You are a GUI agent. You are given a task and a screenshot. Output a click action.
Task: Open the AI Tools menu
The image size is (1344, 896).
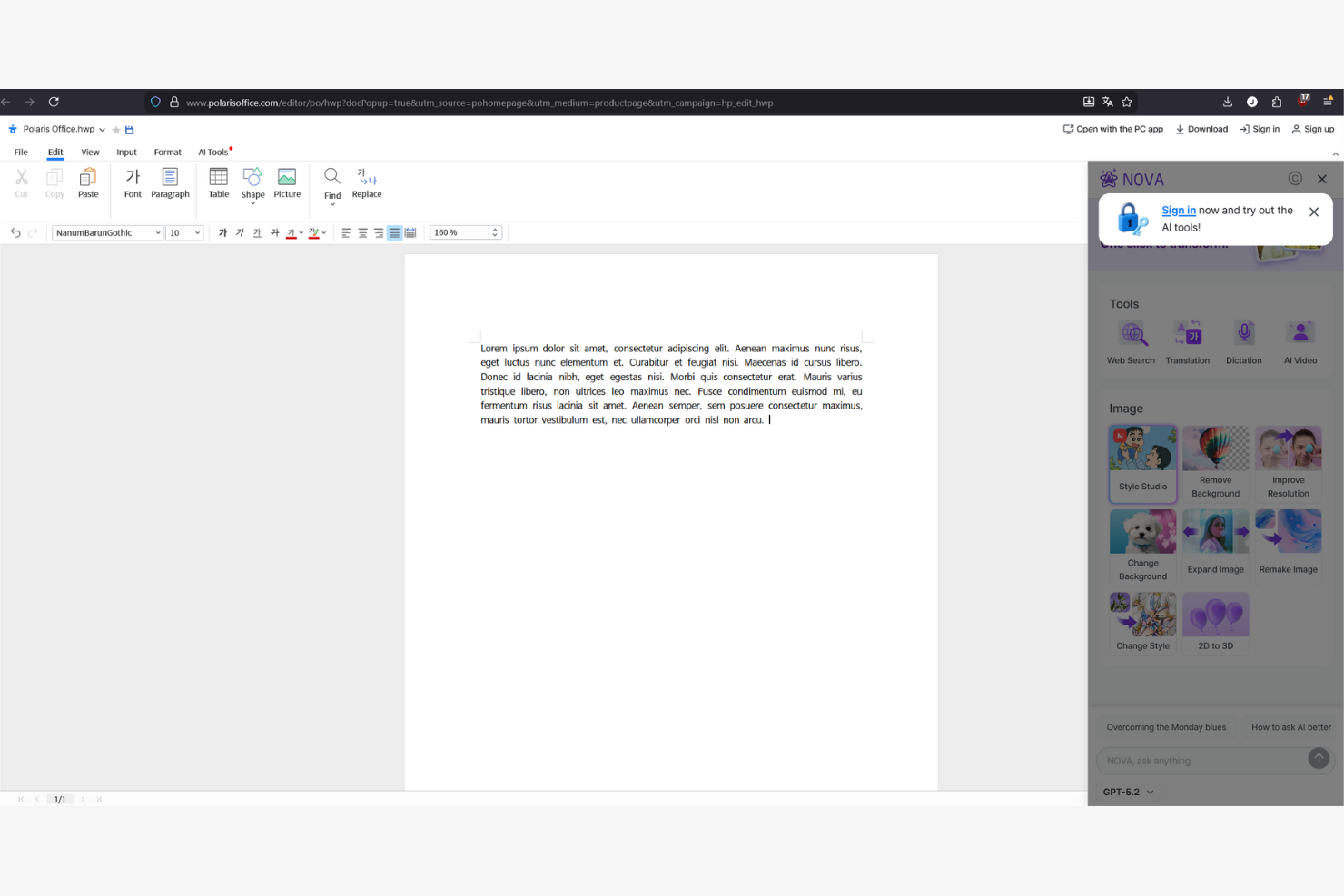(x=212, y=152)
